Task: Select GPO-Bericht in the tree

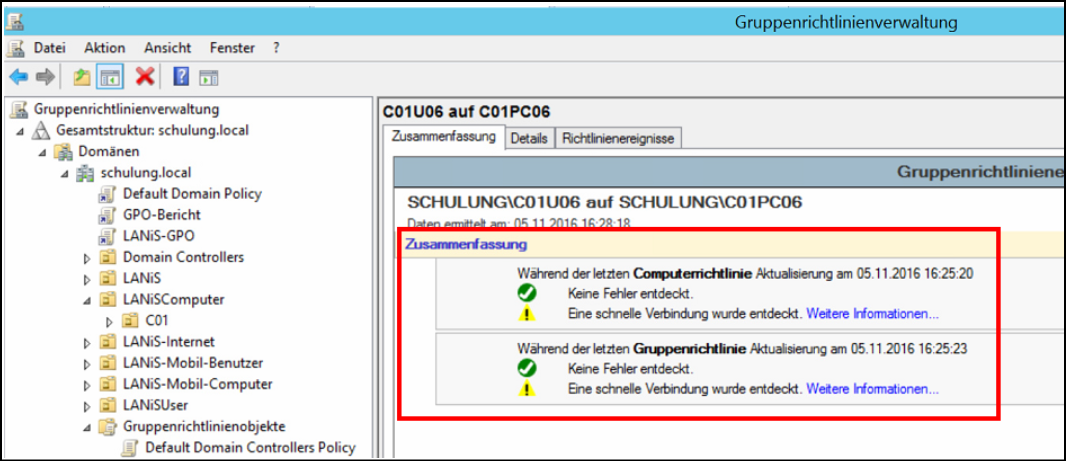Action: [162, 215]
